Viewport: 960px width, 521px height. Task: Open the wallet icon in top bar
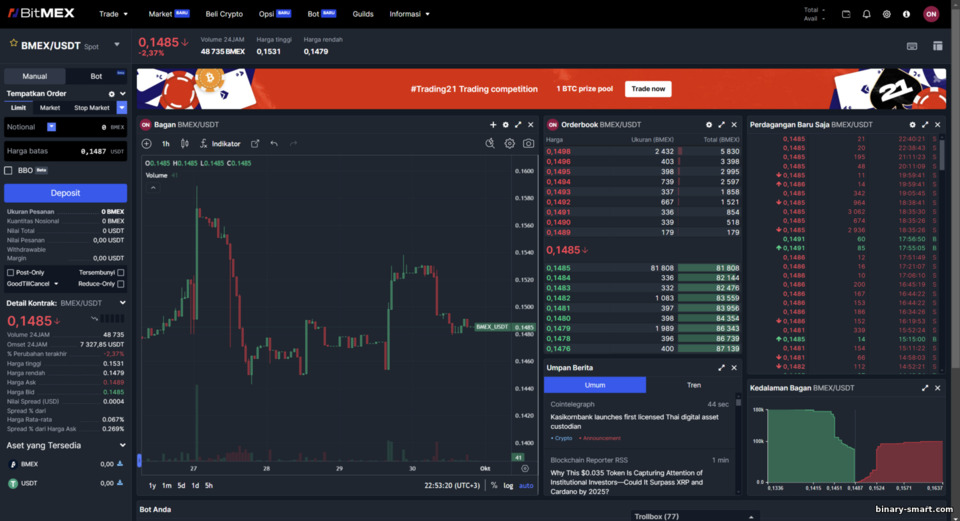(x=846, y=14)
